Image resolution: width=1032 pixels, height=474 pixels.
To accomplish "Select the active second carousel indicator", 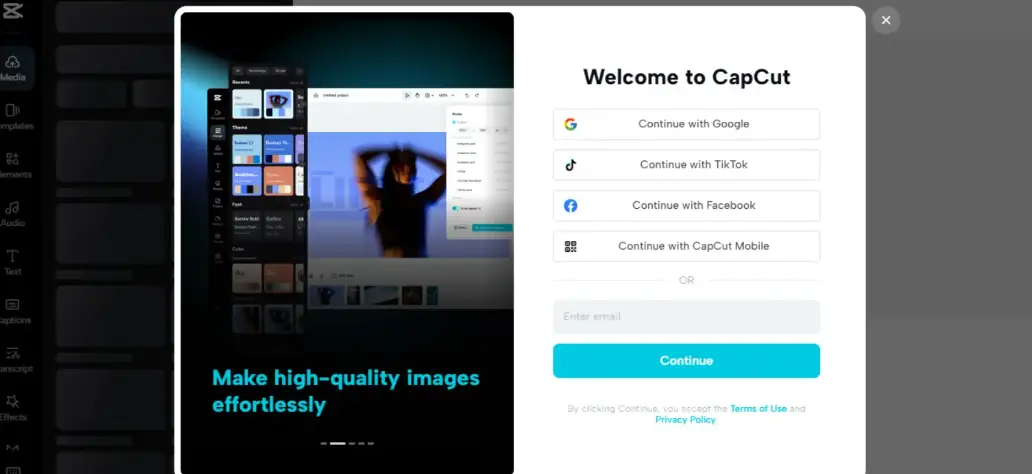I will tap(338, 444).
